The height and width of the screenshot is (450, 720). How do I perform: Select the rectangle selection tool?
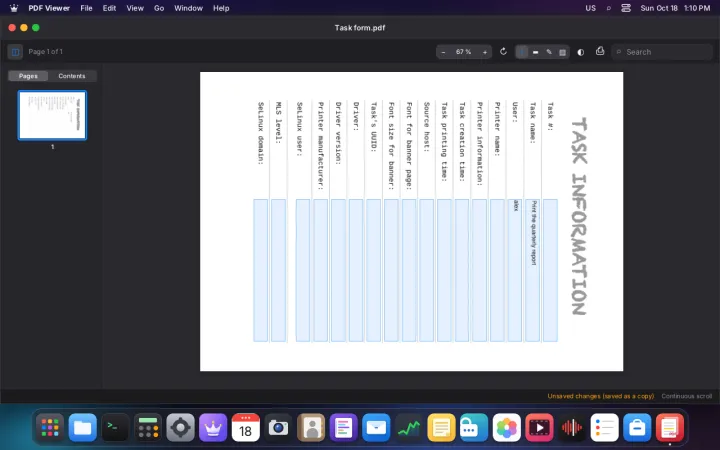562,52
